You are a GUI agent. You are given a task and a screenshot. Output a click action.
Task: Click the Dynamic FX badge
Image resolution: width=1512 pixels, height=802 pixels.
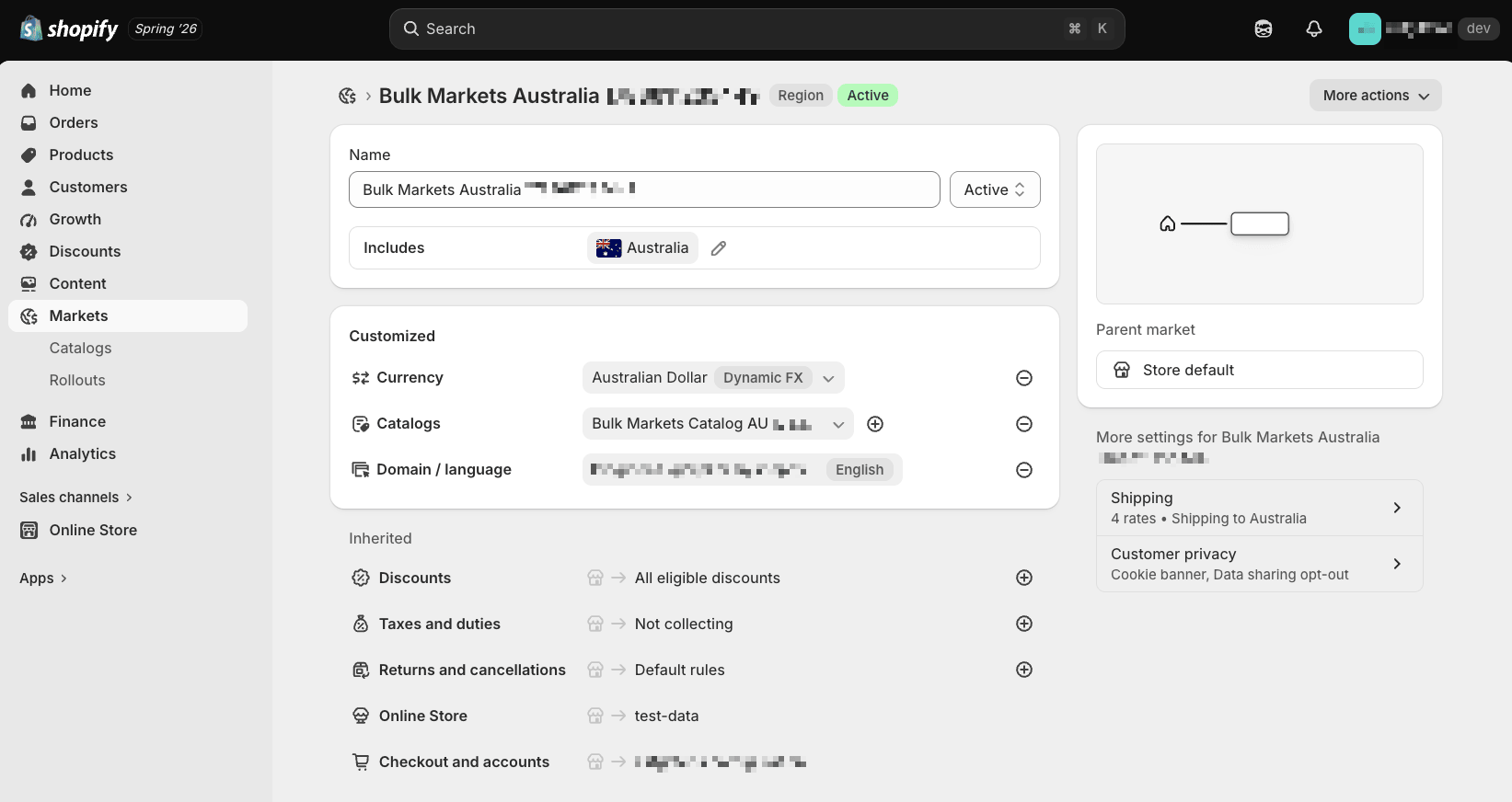click(763, 378)
